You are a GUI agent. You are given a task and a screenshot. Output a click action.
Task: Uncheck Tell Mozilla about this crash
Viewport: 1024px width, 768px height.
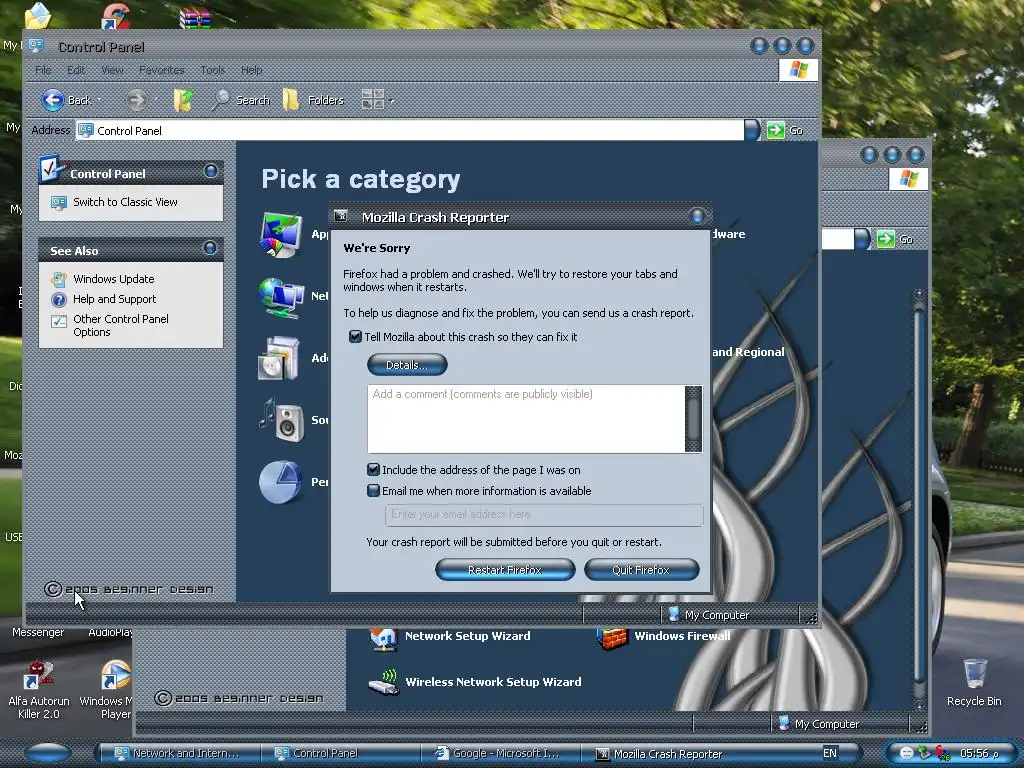pos(355,337)
